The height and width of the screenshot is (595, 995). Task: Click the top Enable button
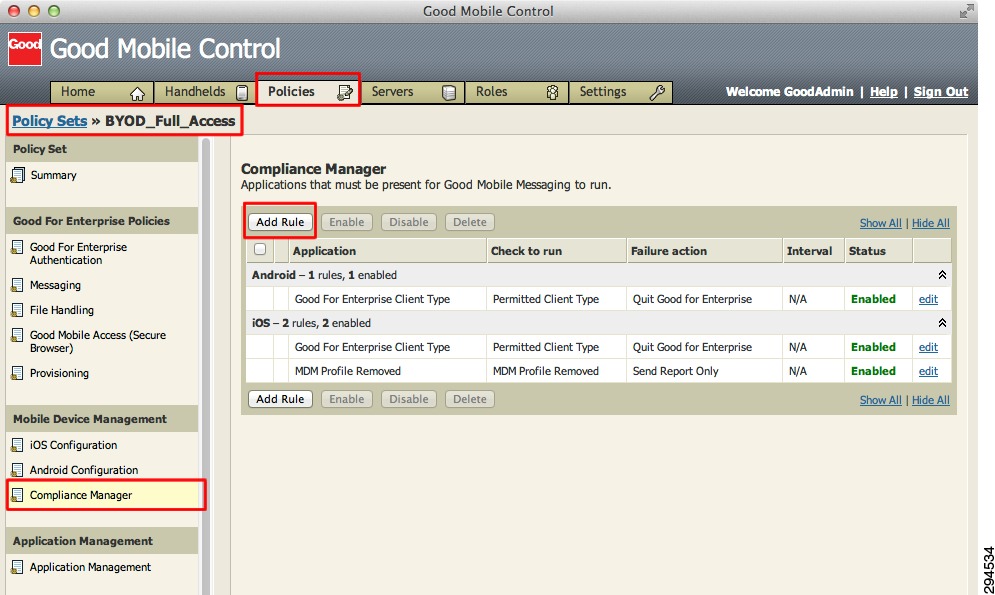coord(346,222)
